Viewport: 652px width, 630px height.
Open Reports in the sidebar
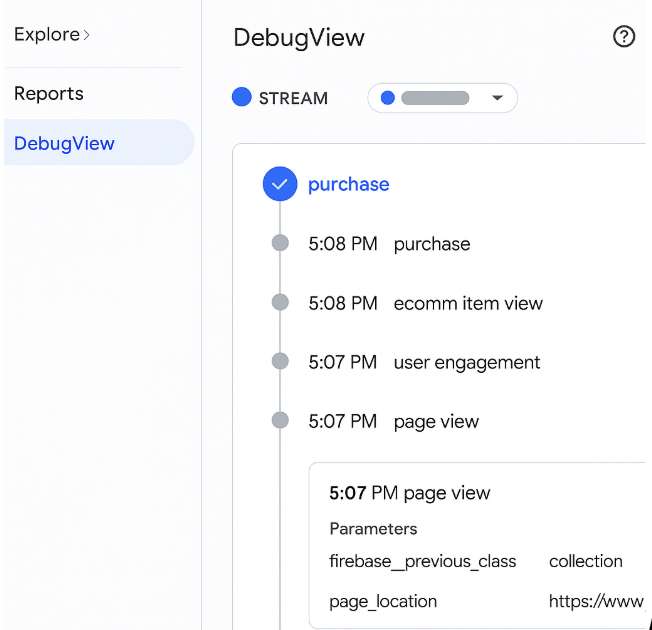(49, 94)
